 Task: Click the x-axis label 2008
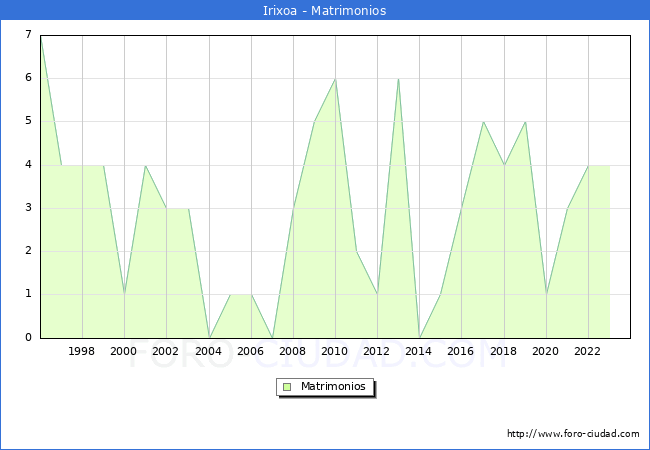293,351
